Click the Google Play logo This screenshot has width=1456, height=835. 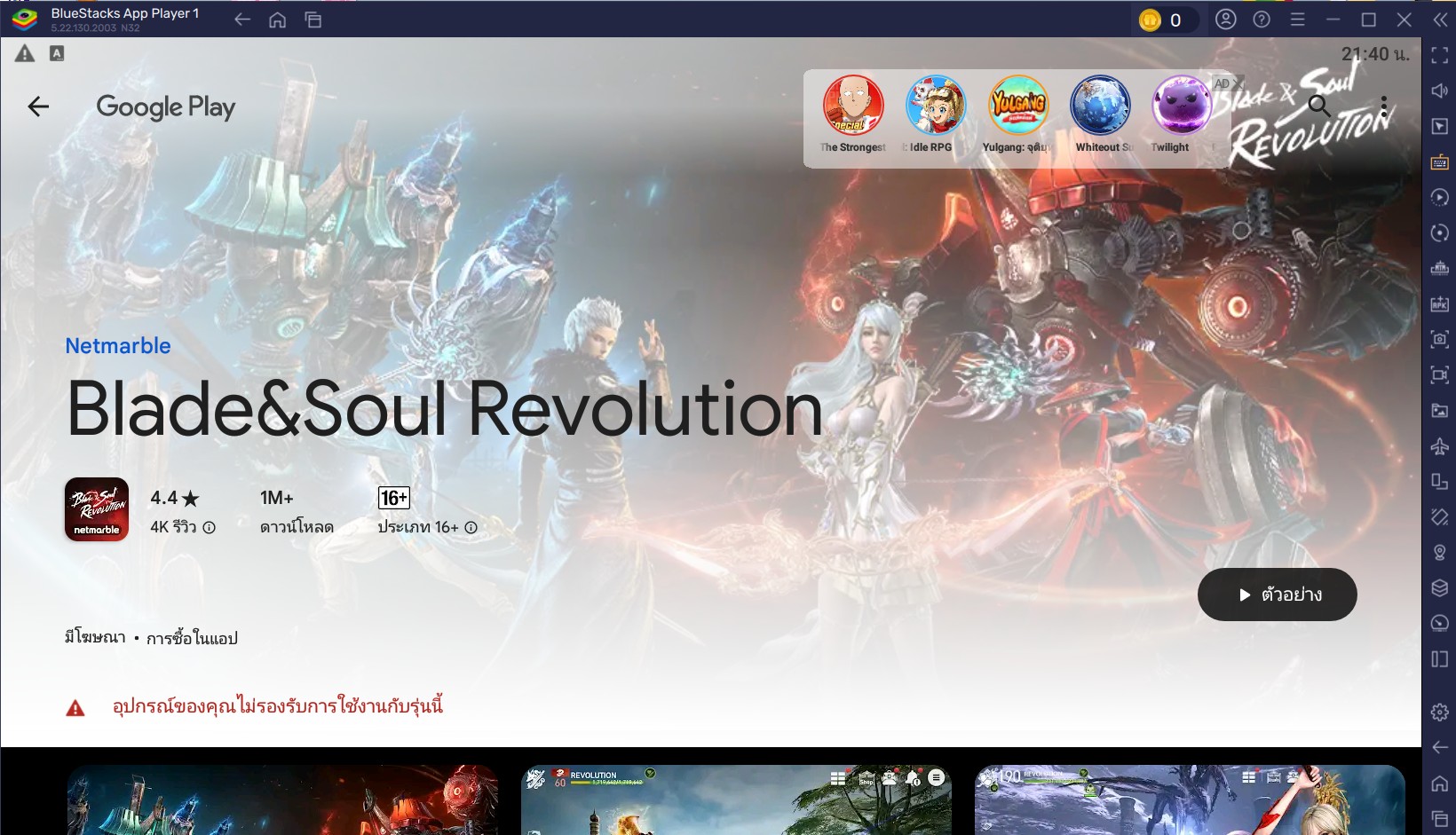click(166, 107)
